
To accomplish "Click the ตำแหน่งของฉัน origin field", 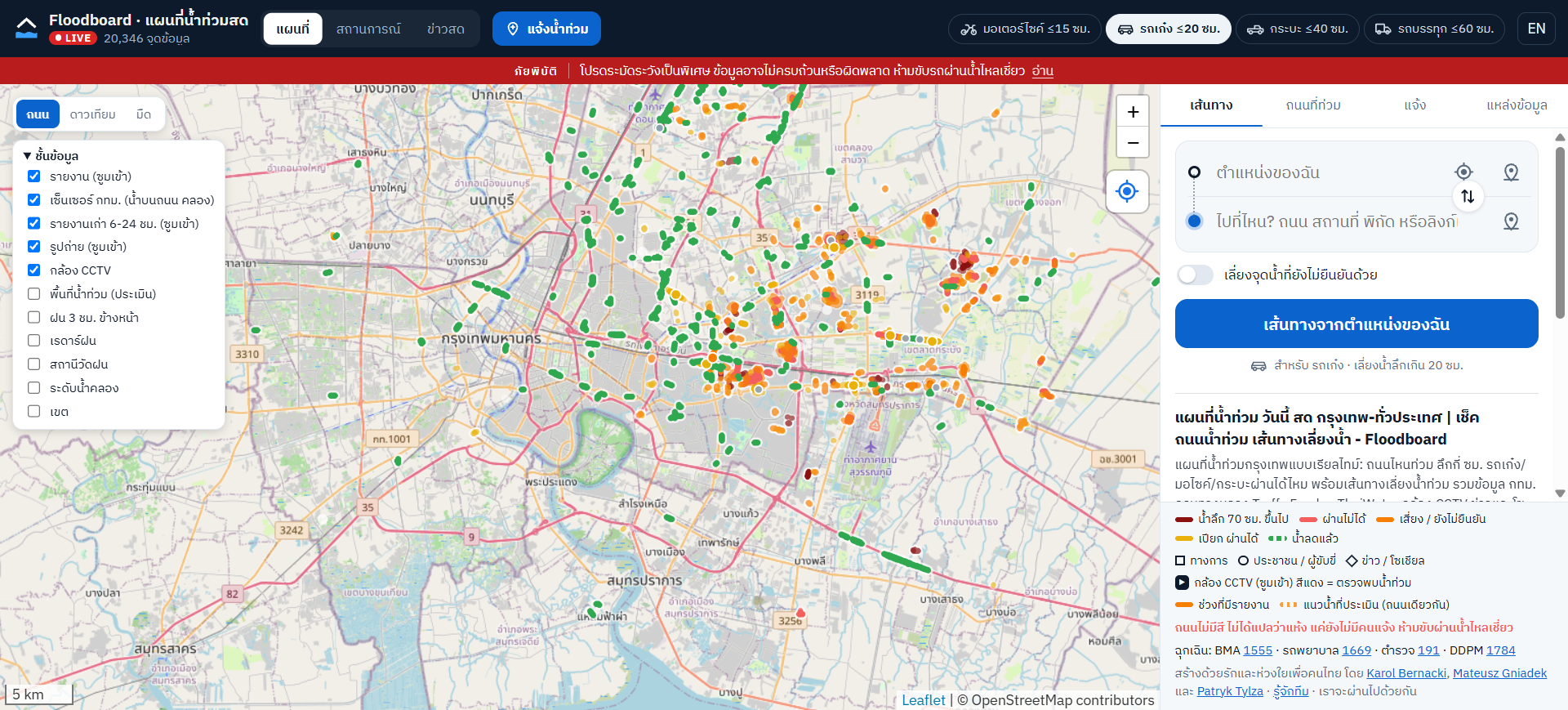I will (x=1331, y=172).
